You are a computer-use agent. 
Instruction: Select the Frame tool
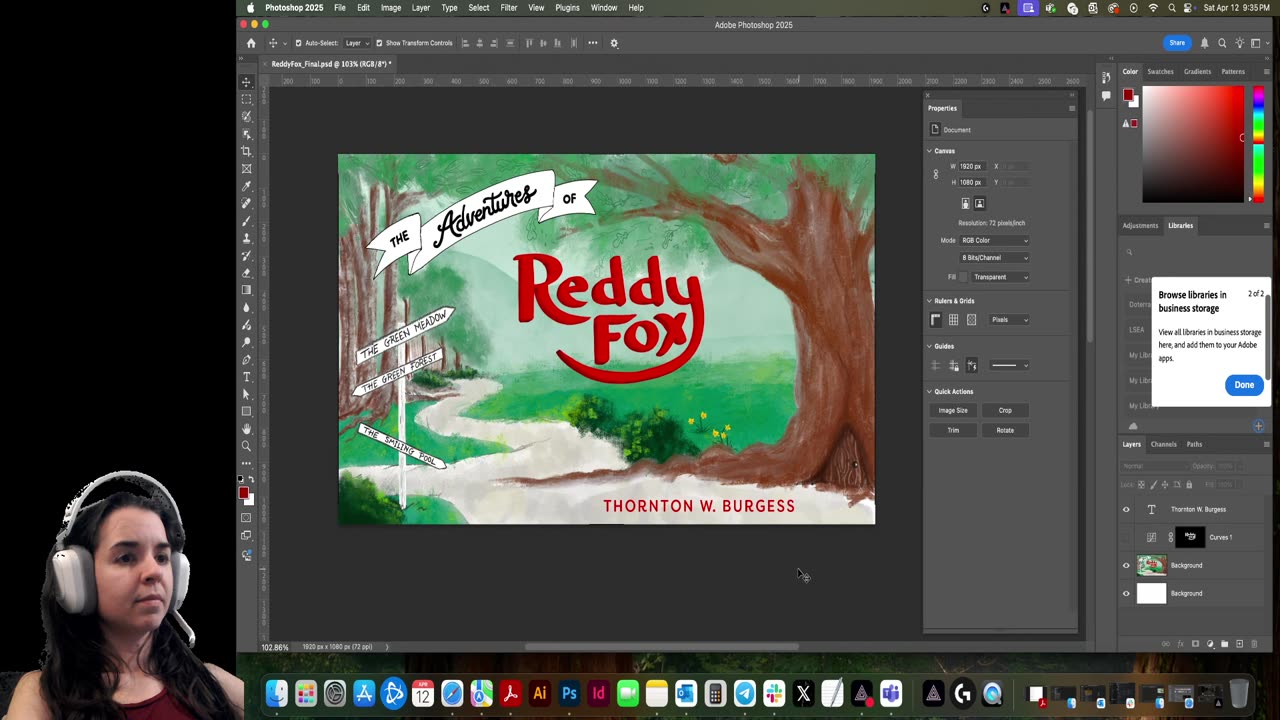(246, 168)
